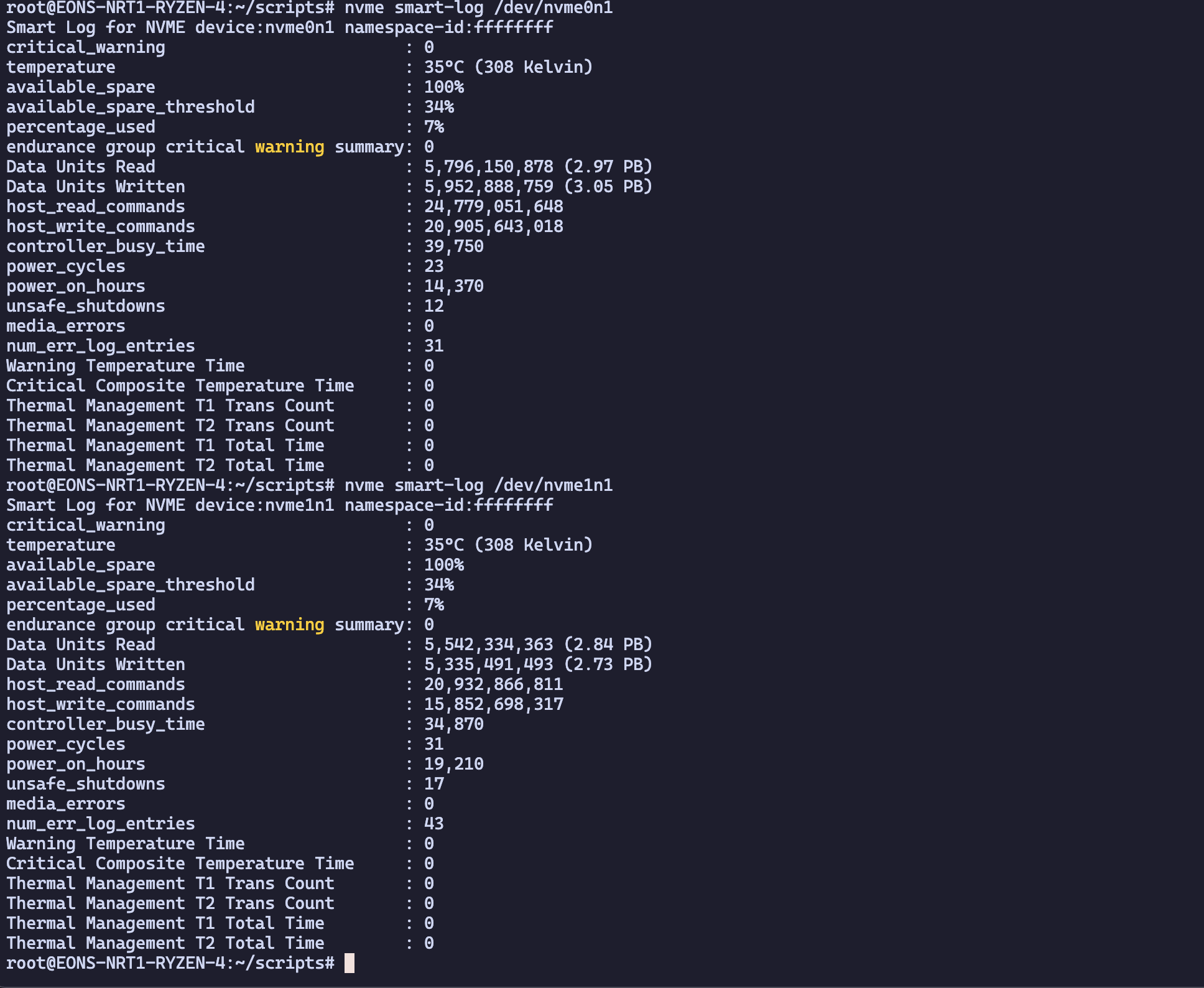Click the num_err_log_entries value 43
Screen dimensions: 1204x988
434,824
